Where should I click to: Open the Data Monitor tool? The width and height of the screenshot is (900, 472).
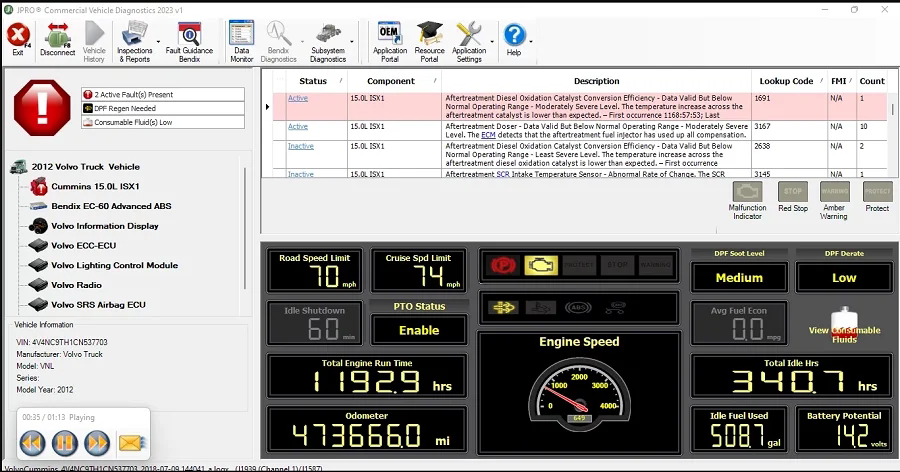pyautogui.click(x=241, y=39)
